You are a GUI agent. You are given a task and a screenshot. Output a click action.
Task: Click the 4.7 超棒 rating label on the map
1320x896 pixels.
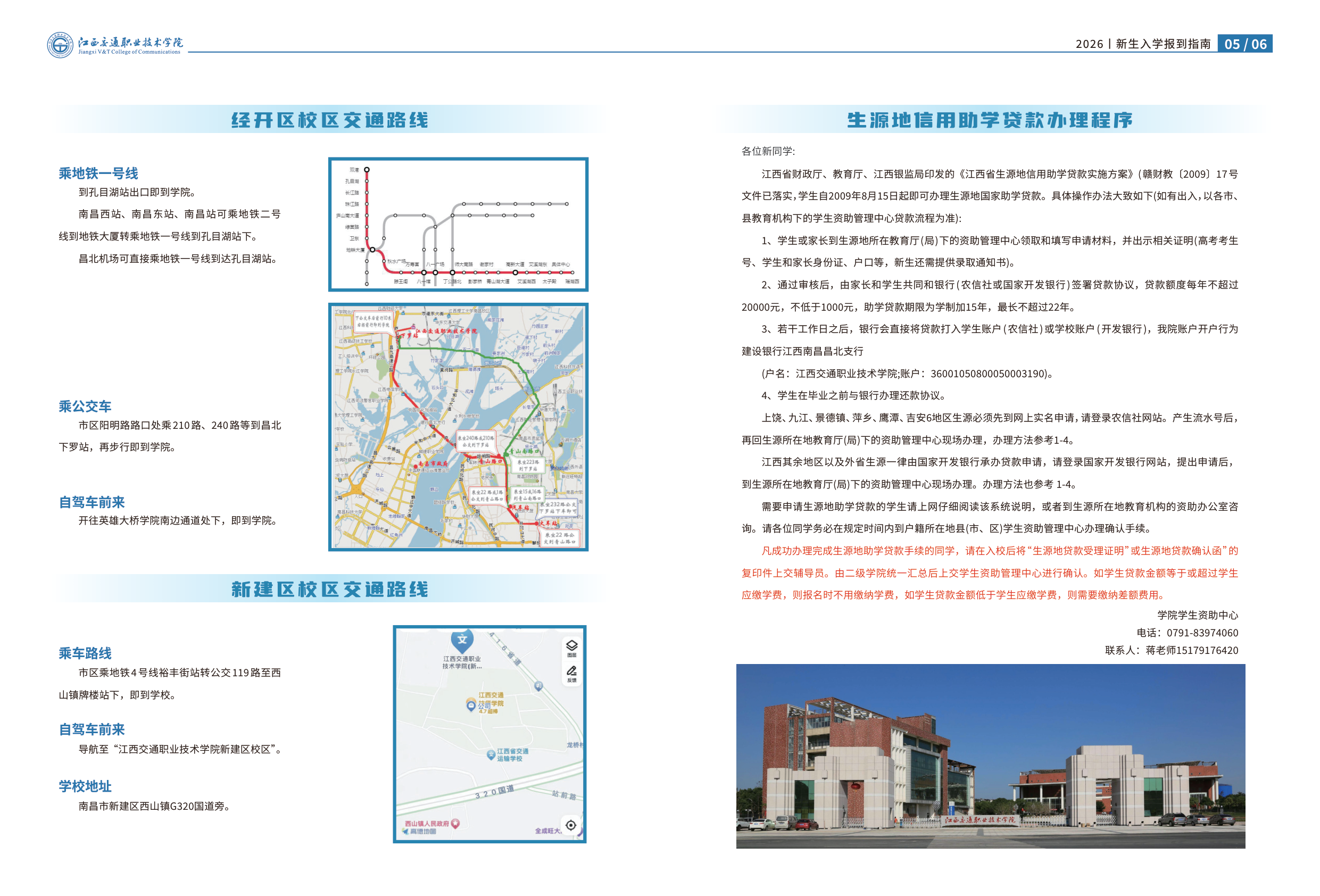pos(488,711)
